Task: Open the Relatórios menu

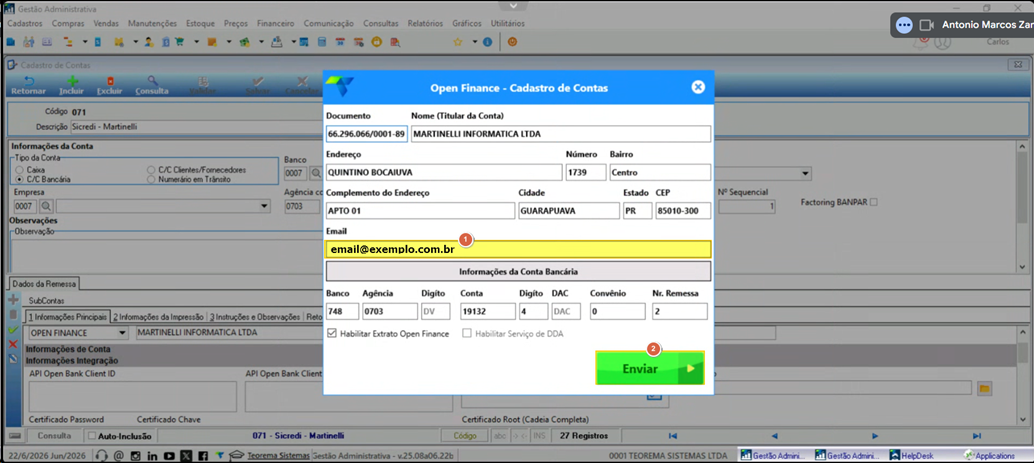Action: 425,23
